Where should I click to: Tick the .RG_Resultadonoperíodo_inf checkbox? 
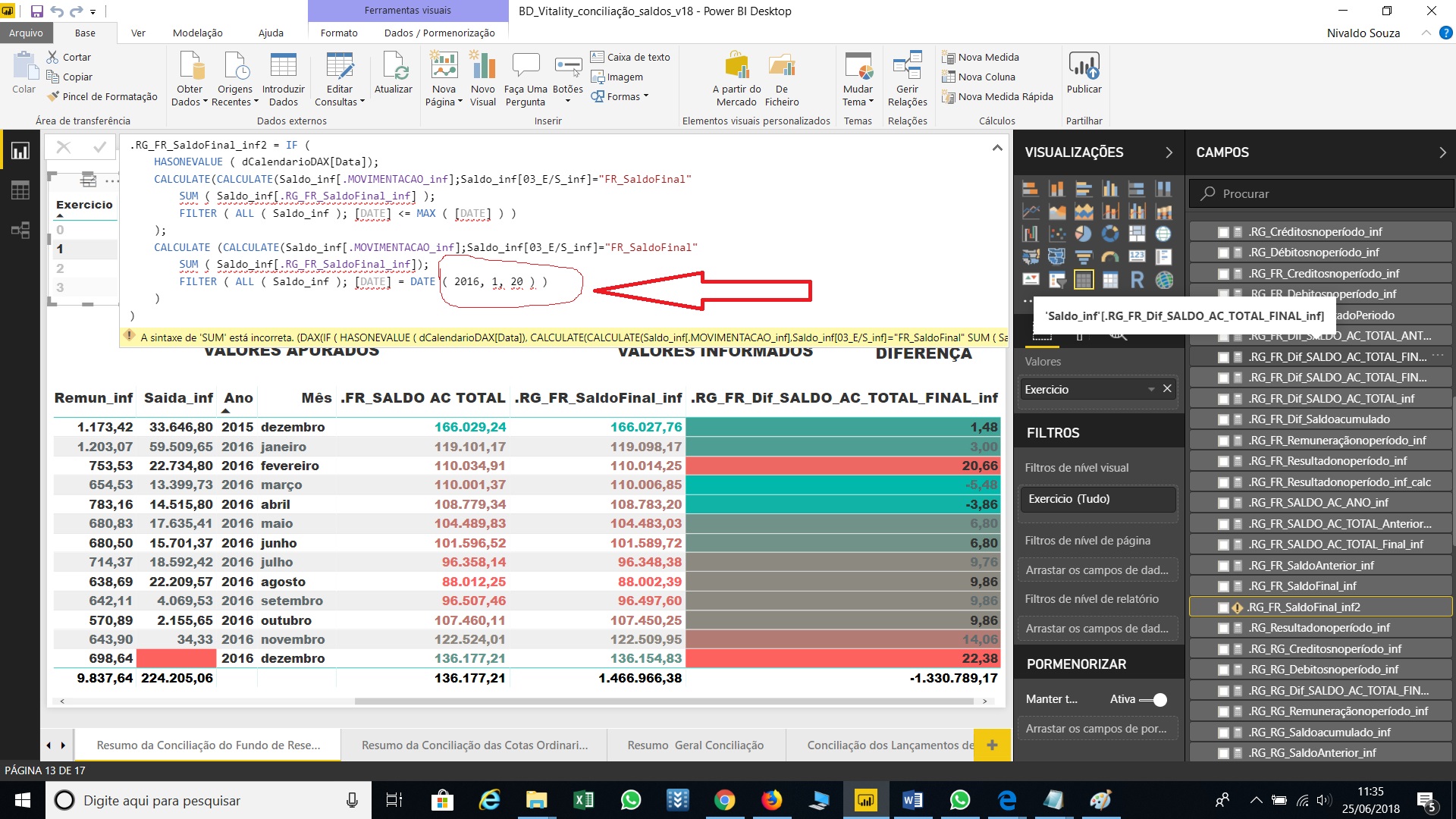[x=1223, y=628]
